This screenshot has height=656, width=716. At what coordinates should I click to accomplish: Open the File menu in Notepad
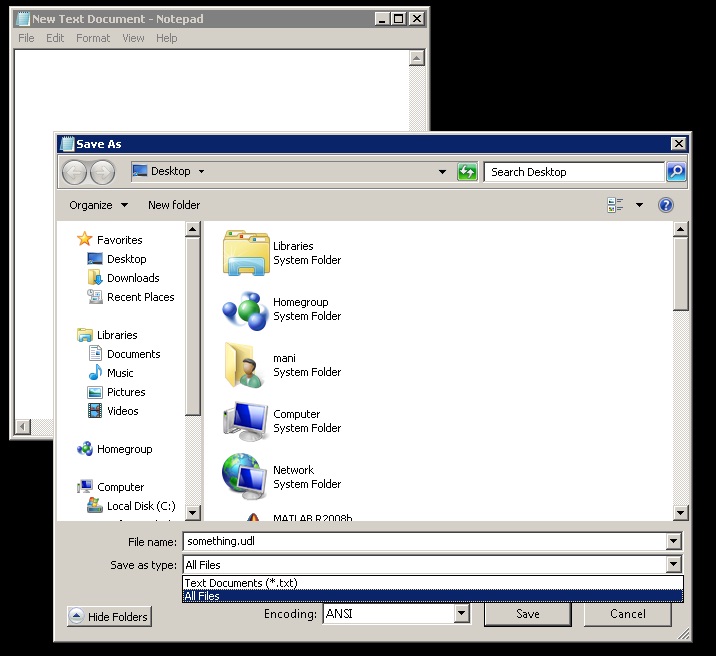click(x=26, y=38)
